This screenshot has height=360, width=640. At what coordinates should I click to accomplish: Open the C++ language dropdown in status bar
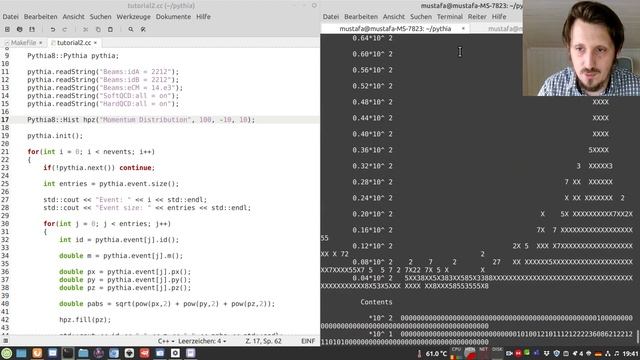click(166, 341)
